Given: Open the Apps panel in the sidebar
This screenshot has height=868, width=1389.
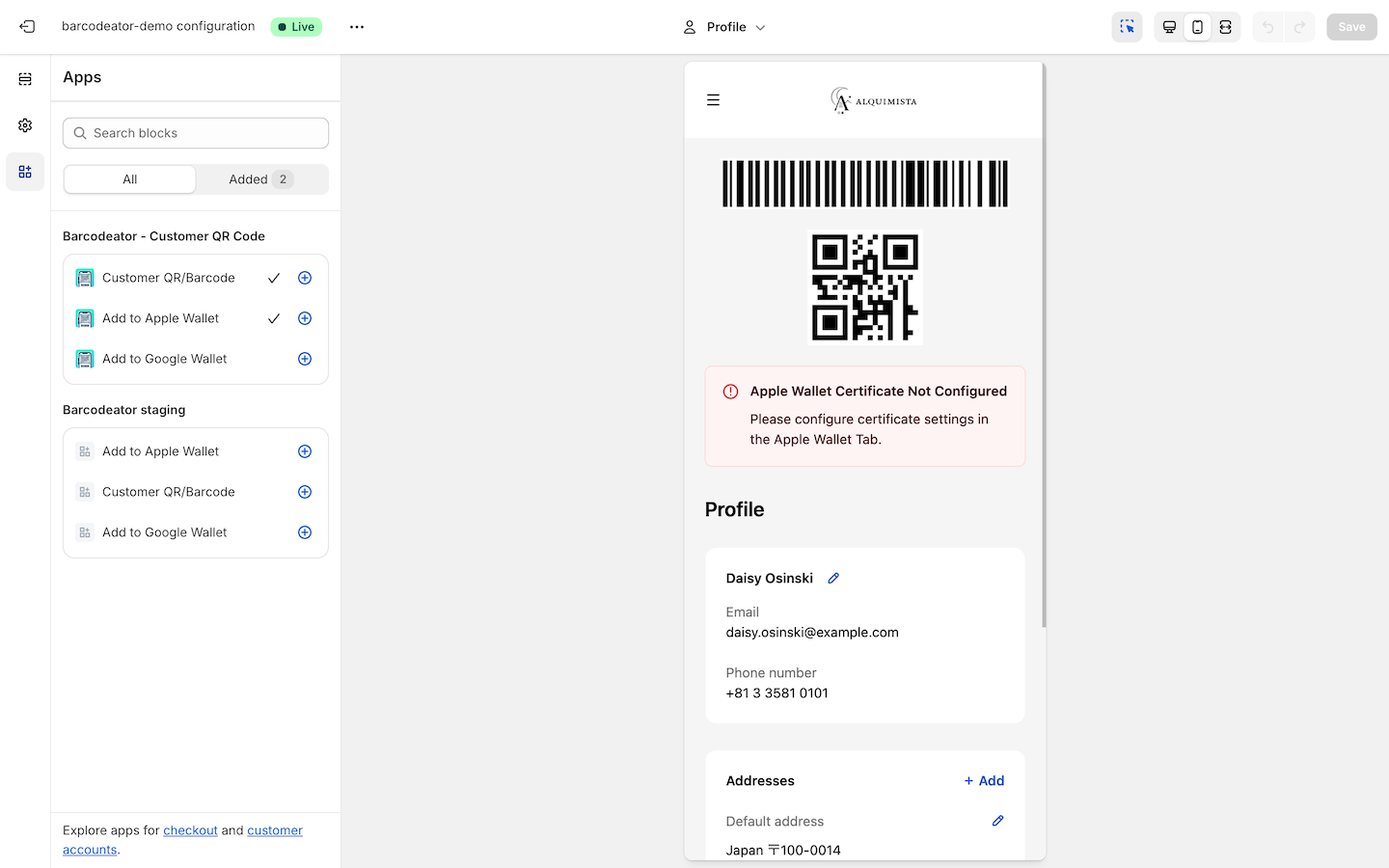Looking at the screenshot, I should (x=25, y=171).
